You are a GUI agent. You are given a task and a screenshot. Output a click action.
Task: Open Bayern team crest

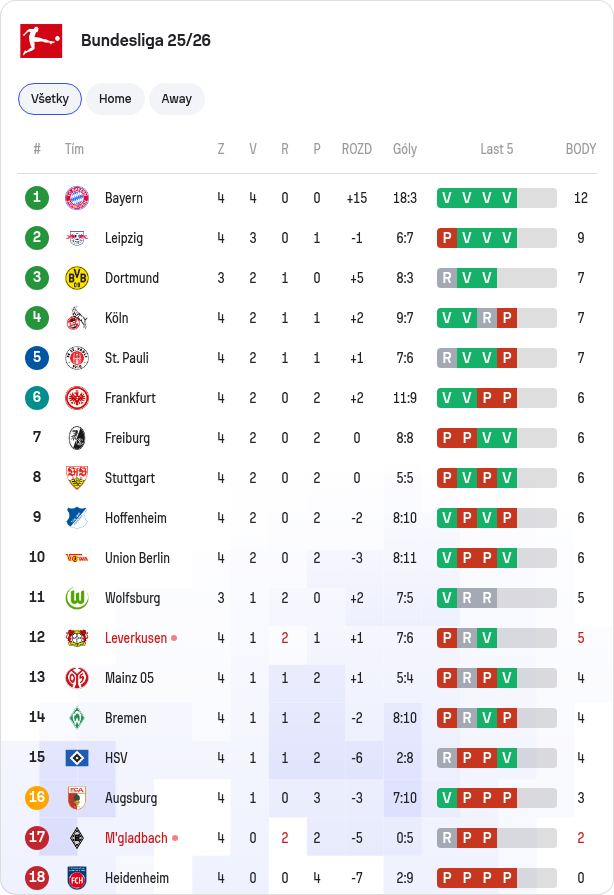(x=77, y=198)
